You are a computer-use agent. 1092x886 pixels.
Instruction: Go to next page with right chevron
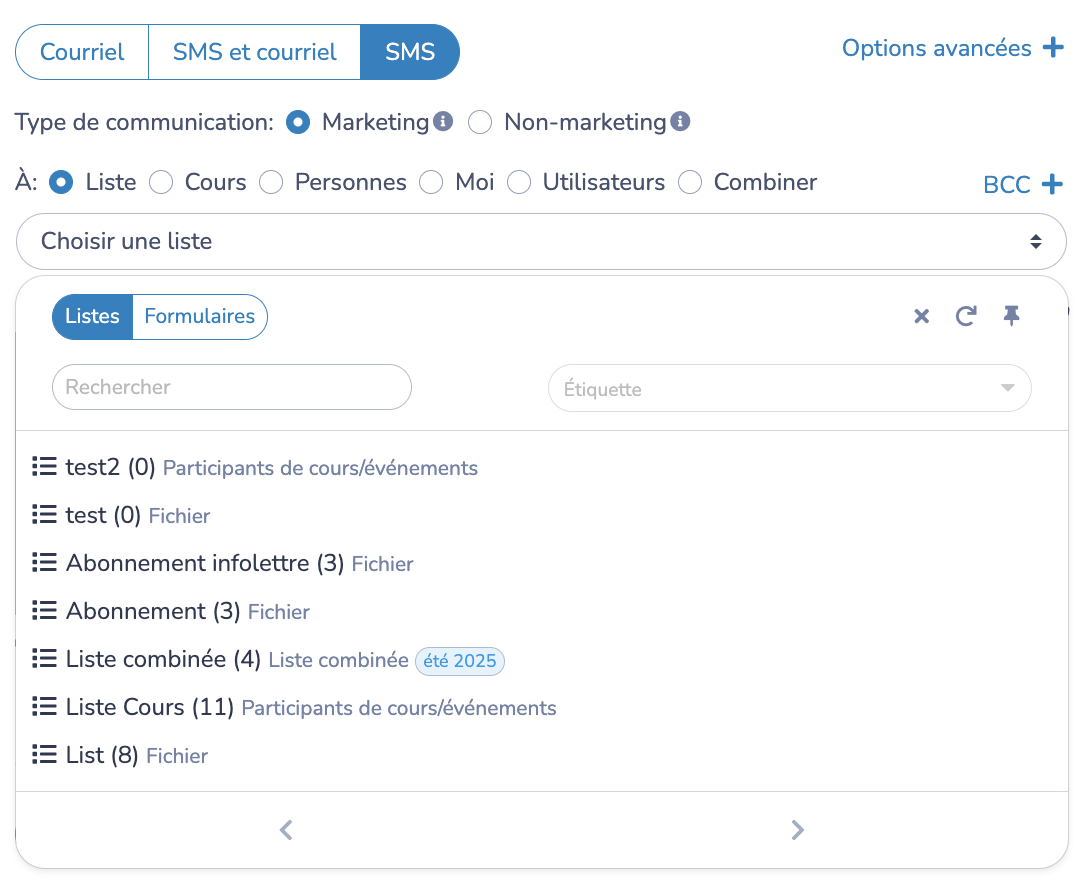click(x=797, y=830)
